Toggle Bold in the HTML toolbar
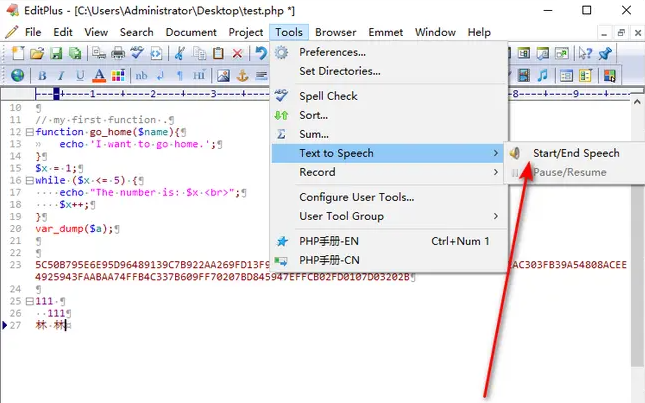The height and width of the screenshot is (403, 645). [x=42, y=76]
